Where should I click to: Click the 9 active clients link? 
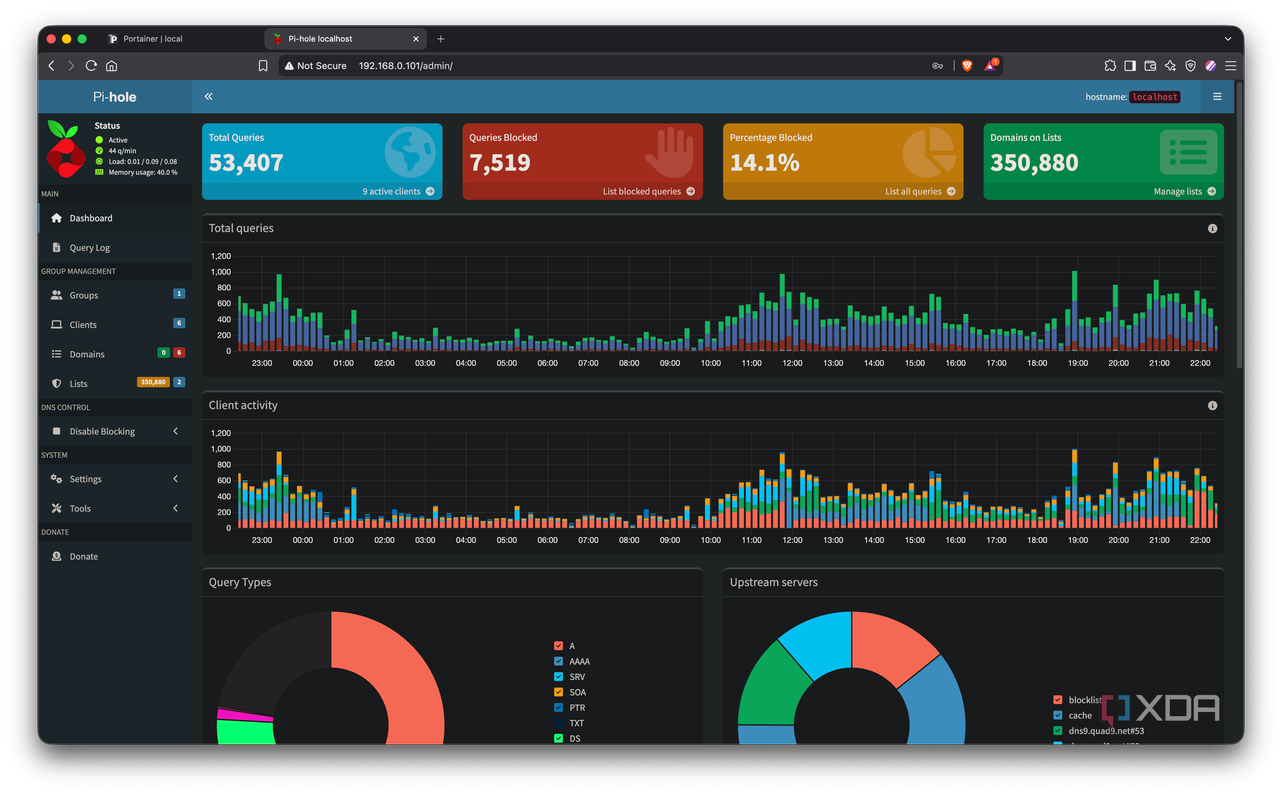[x=398, y=191]
